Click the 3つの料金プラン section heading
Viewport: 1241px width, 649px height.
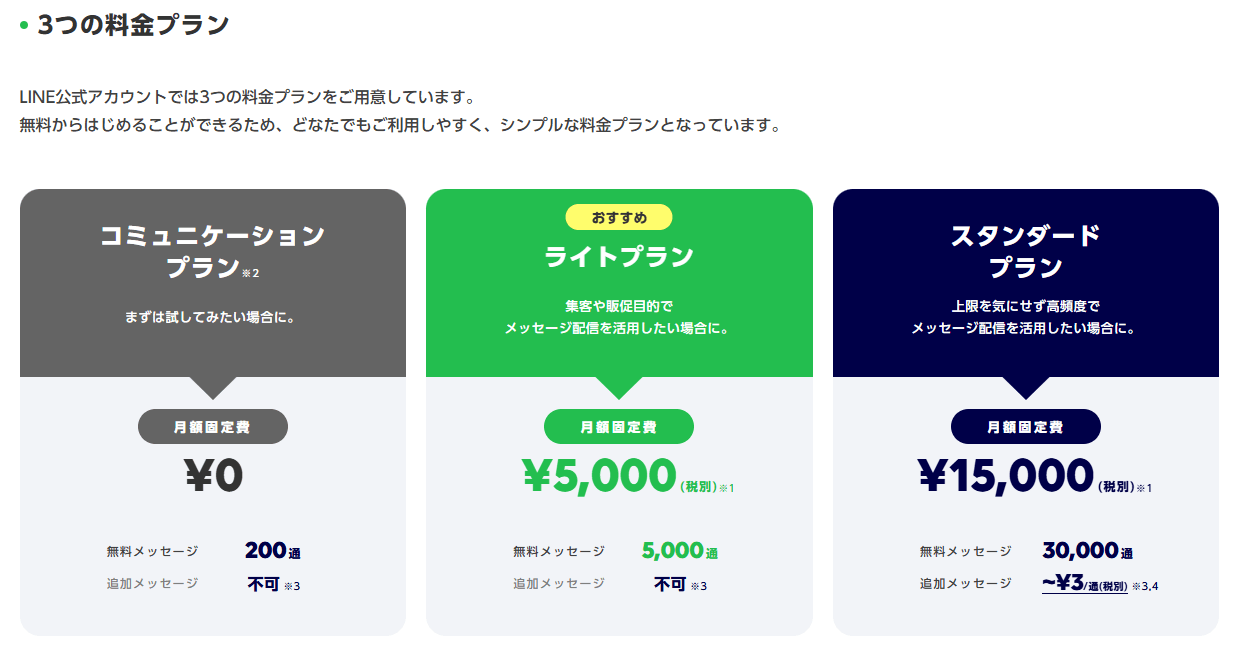(133, 25)
